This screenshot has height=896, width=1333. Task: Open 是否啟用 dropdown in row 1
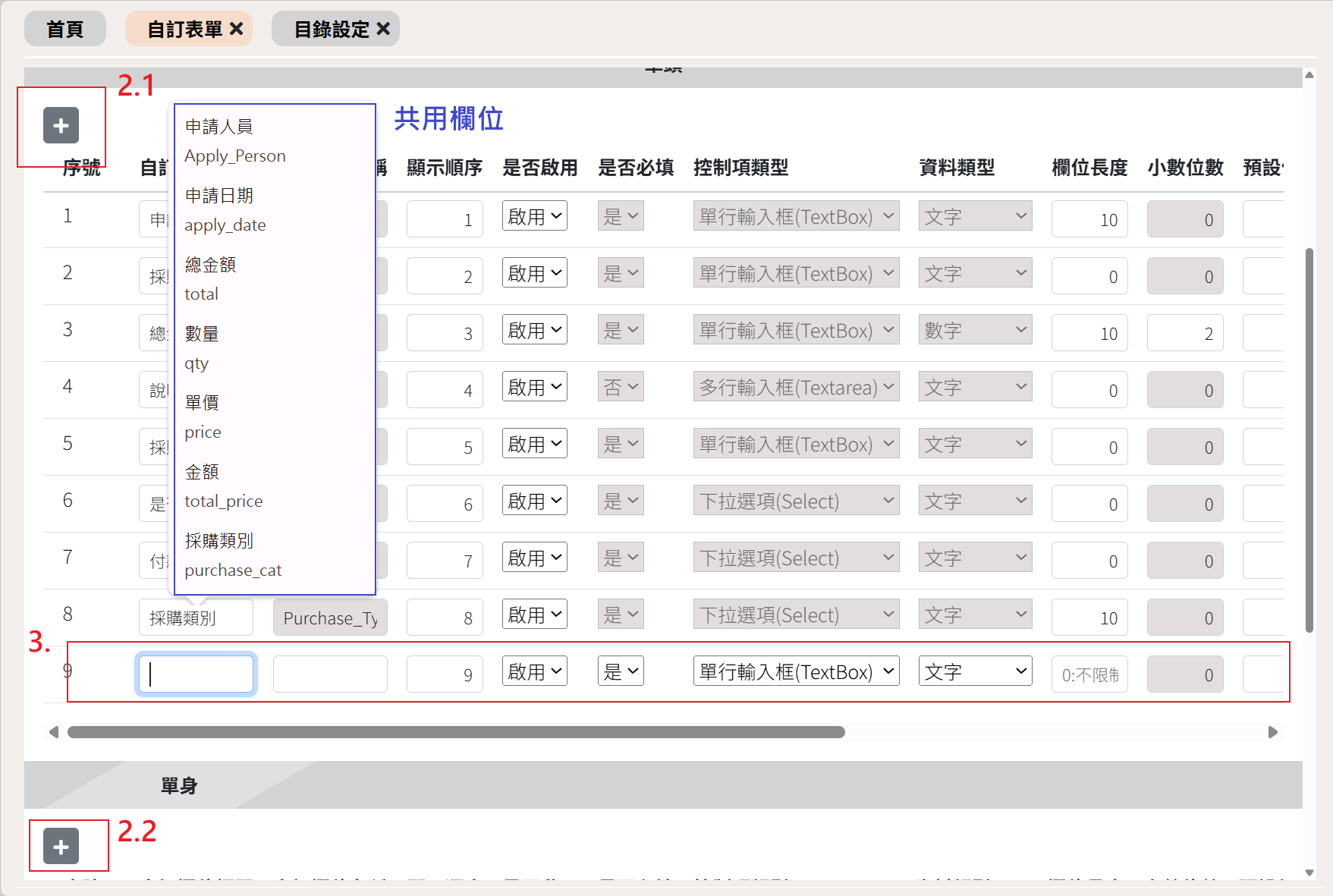point(534,216)
